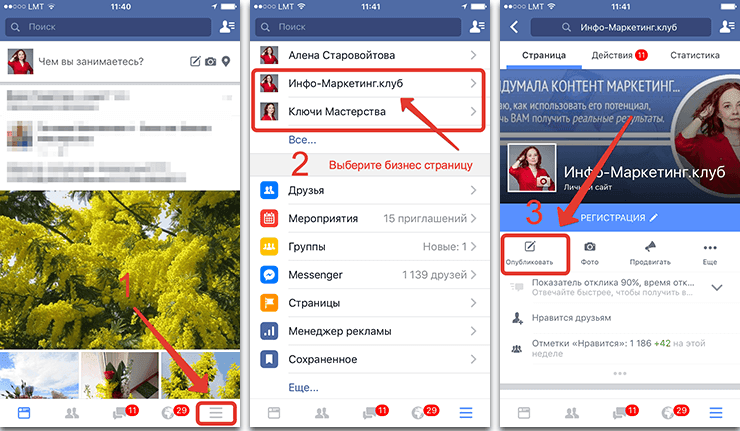This screenshot has width=740, height=431.
Task: Open contacts icon at top right of first phone
Action: point(227,26)
